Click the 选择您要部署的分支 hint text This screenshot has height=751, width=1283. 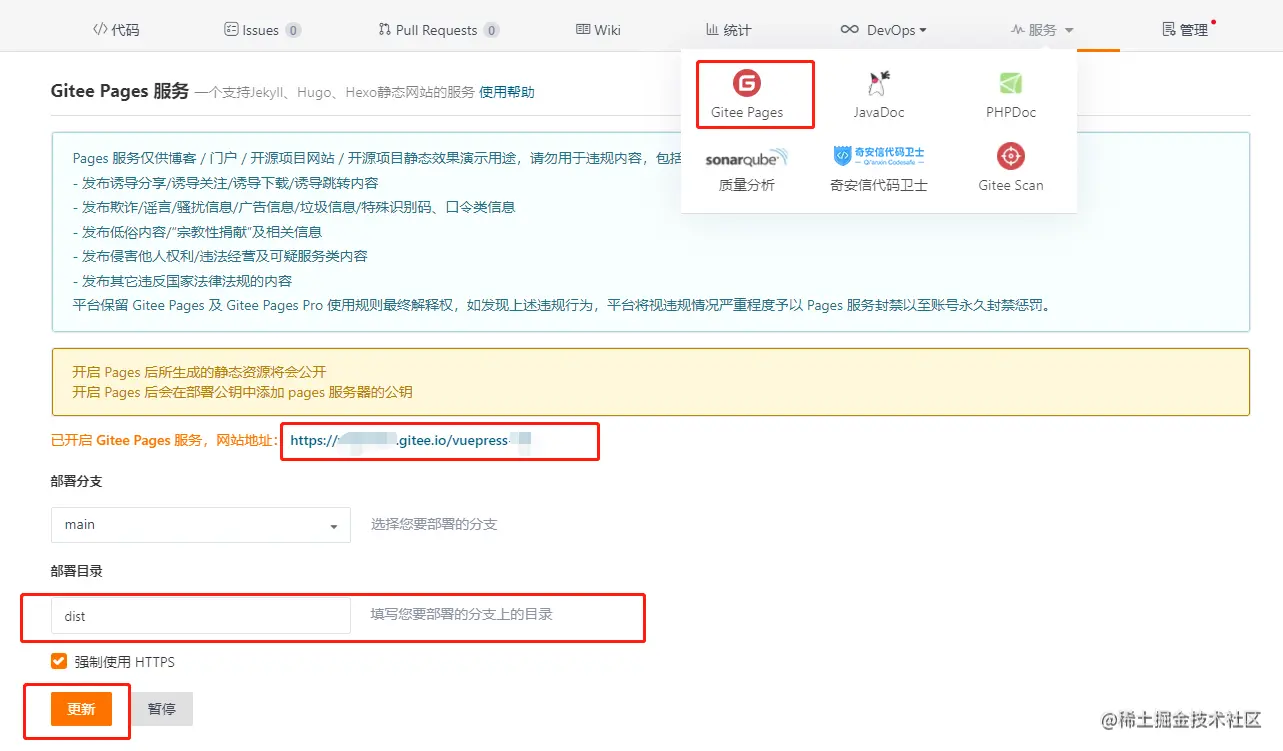[434, 524]
